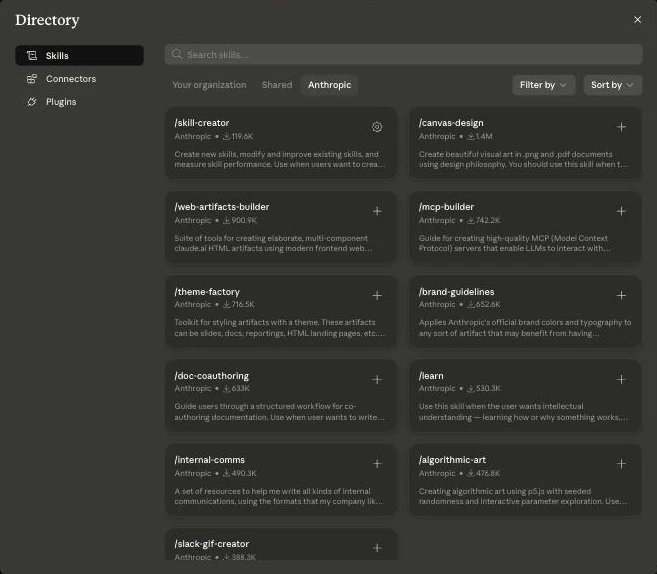Open the Filter by dropdown
The image size is (657, 574).
tap(543, 85)
